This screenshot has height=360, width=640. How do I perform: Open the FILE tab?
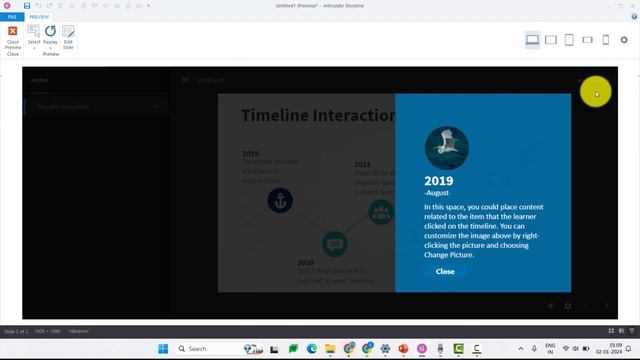click(x=12, y=17)
